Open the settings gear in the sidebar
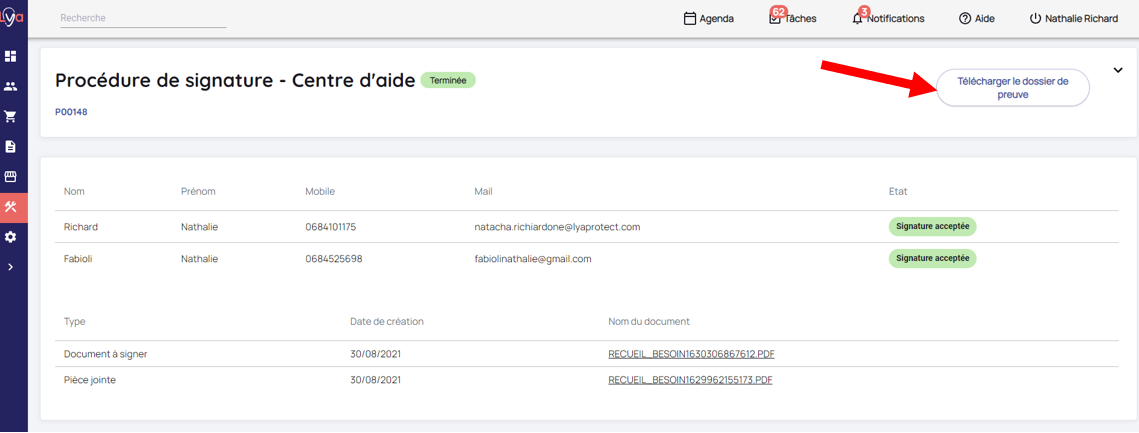This screenshot has width=1139, height=433. pos(11,237)
